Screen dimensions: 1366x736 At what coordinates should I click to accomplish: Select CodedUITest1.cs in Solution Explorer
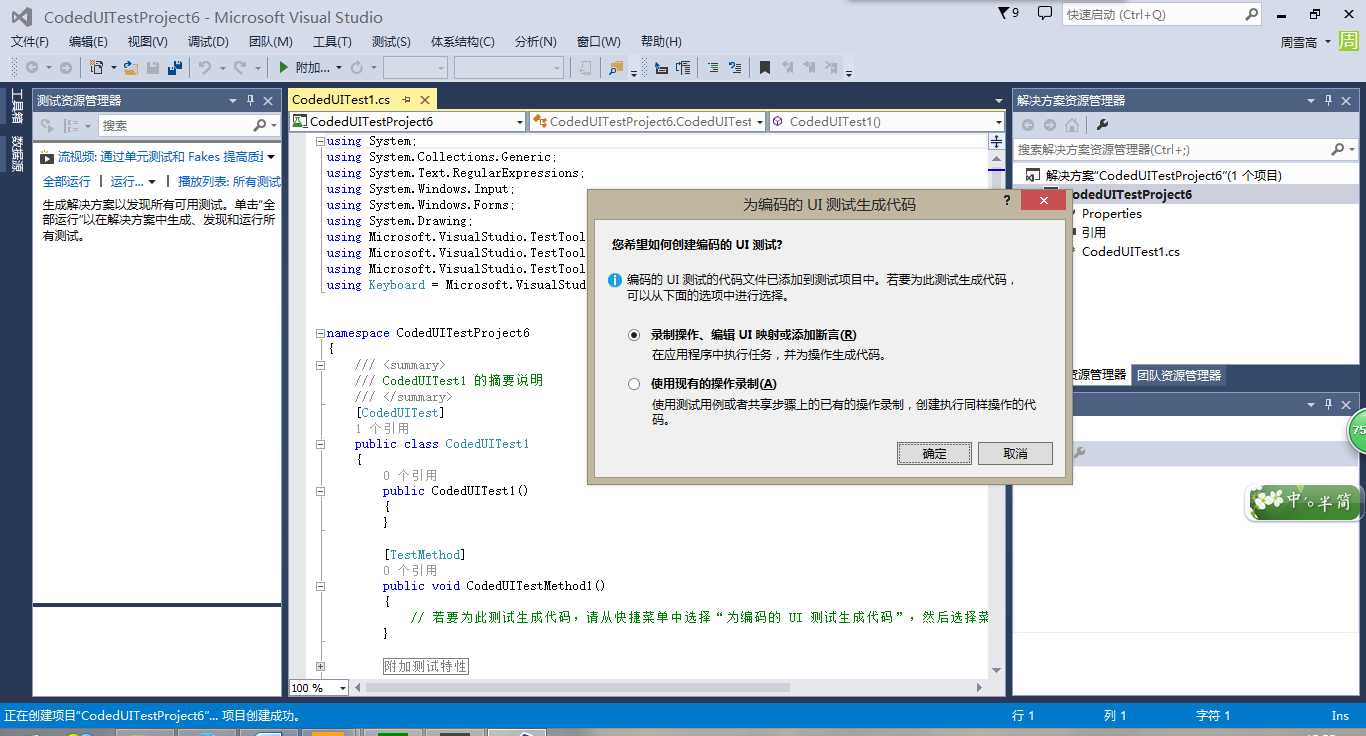[x=1130, y=252]
